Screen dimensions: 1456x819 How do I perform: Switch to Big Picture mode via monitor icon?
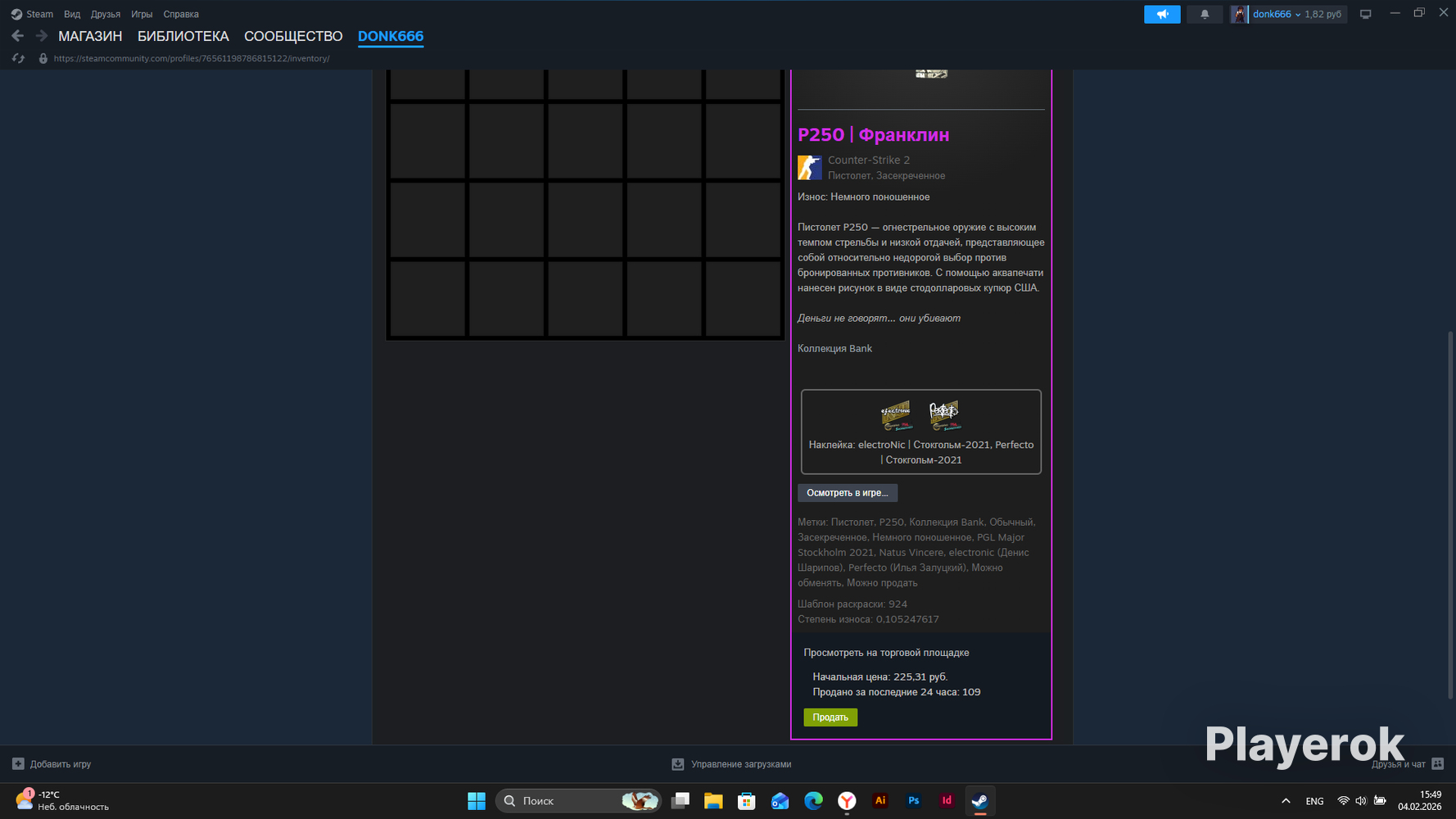1365,14
